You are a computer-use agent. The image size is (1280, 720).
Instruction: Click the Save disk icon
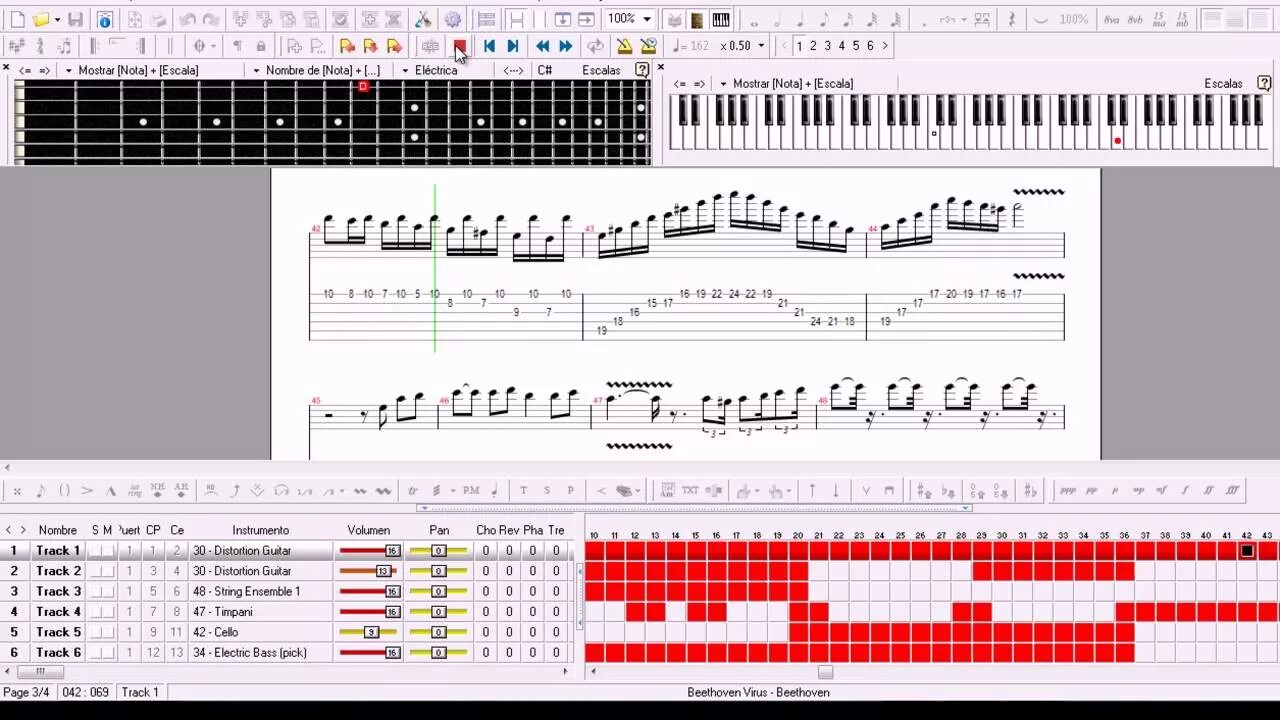(x=75, y=20)
